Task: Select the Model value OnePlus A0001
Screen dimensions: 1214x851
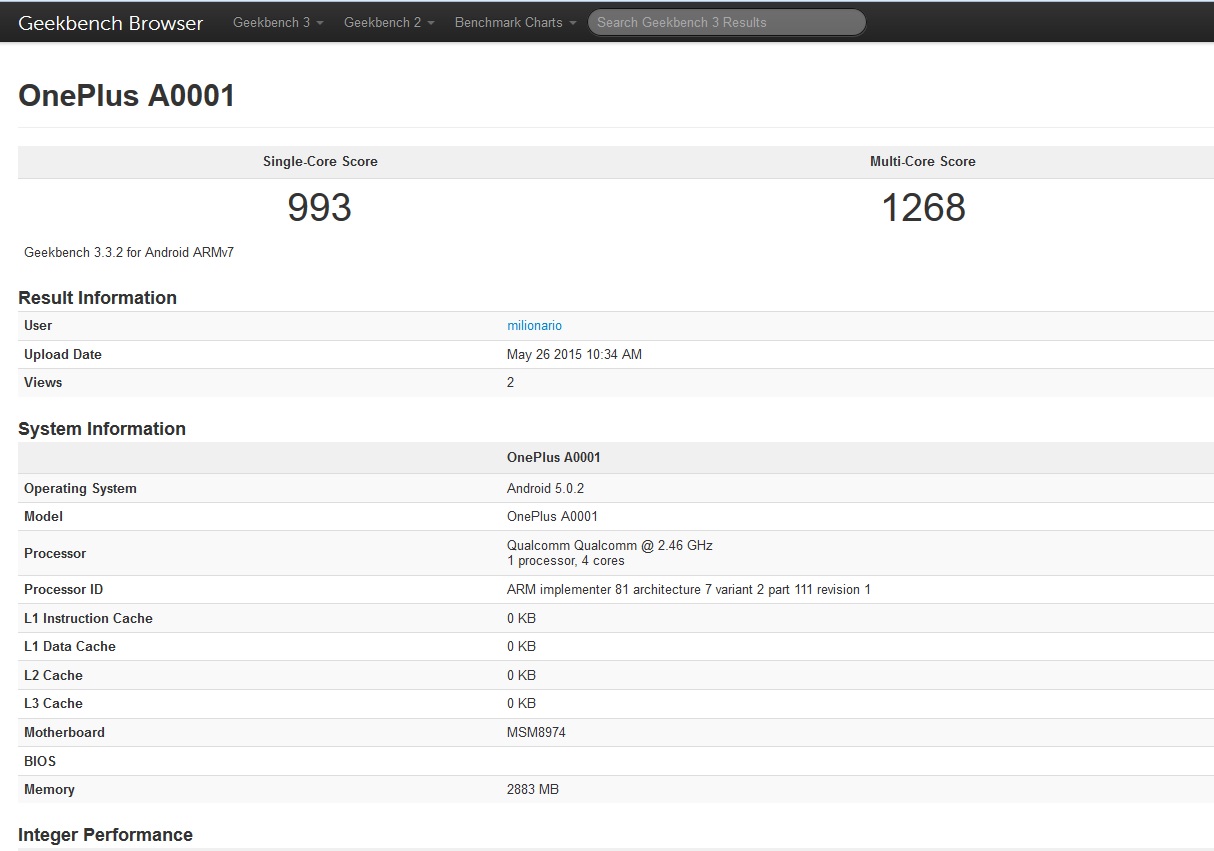Action: (552, 517)
